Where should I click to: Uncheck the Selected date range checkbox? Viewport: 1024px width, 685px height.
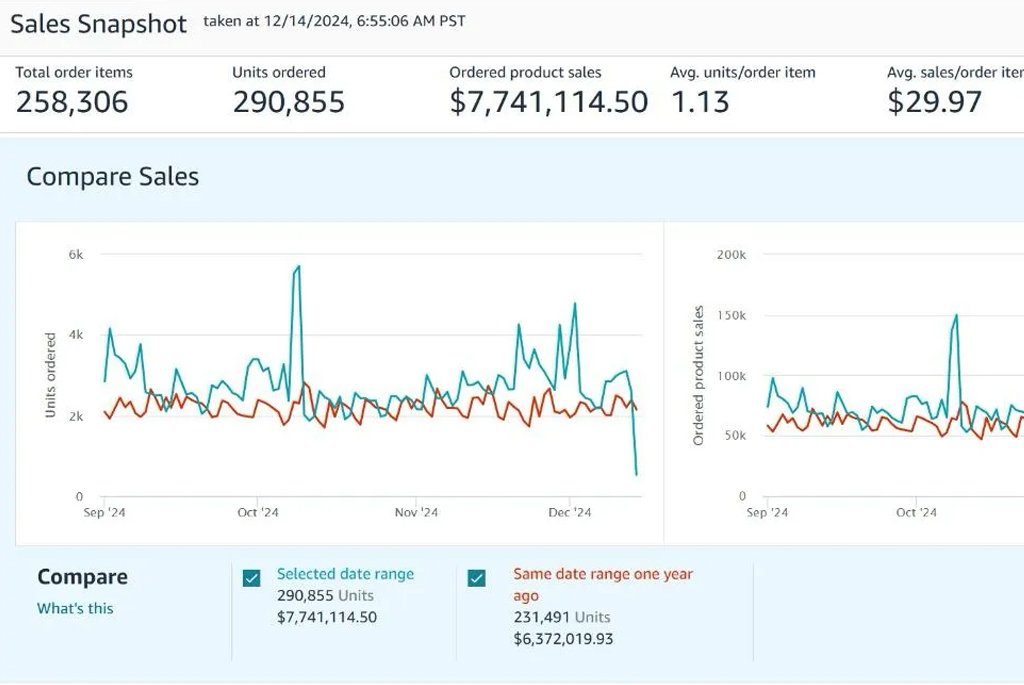[252, 578]
